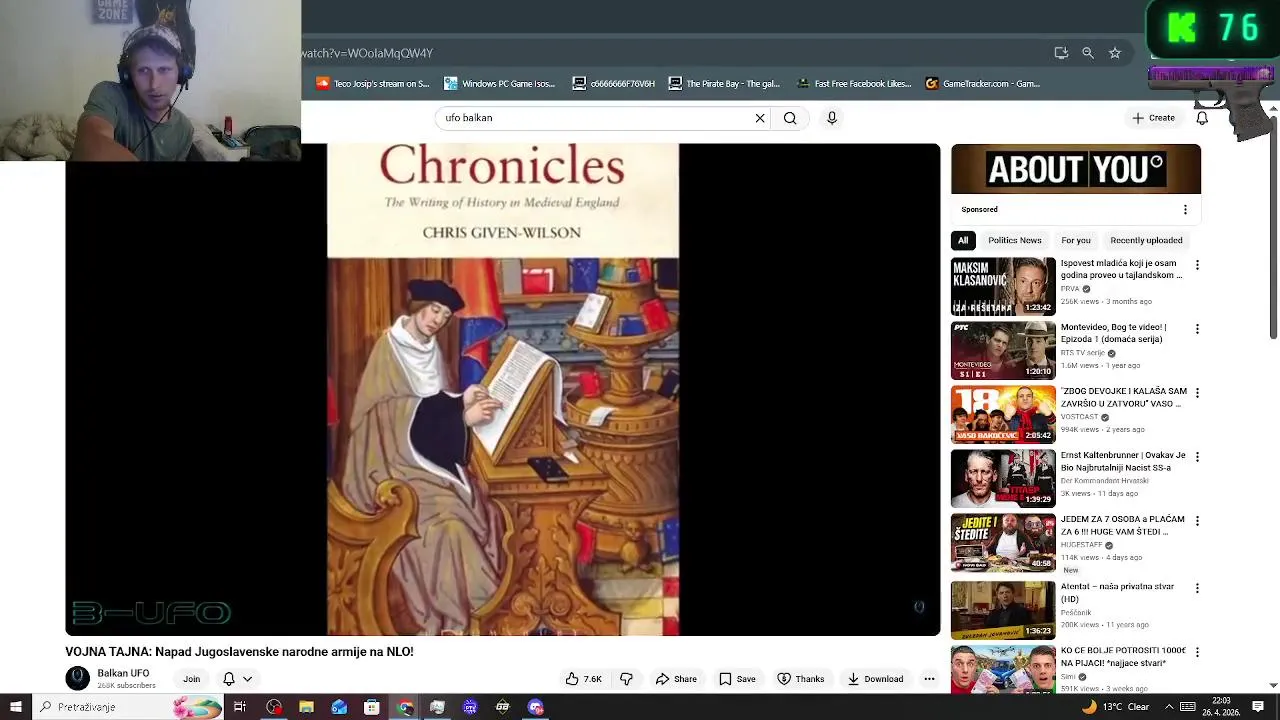Open the Windows notification center icon
Screen dimensions: 1280x720
[x=1258, y=707]
